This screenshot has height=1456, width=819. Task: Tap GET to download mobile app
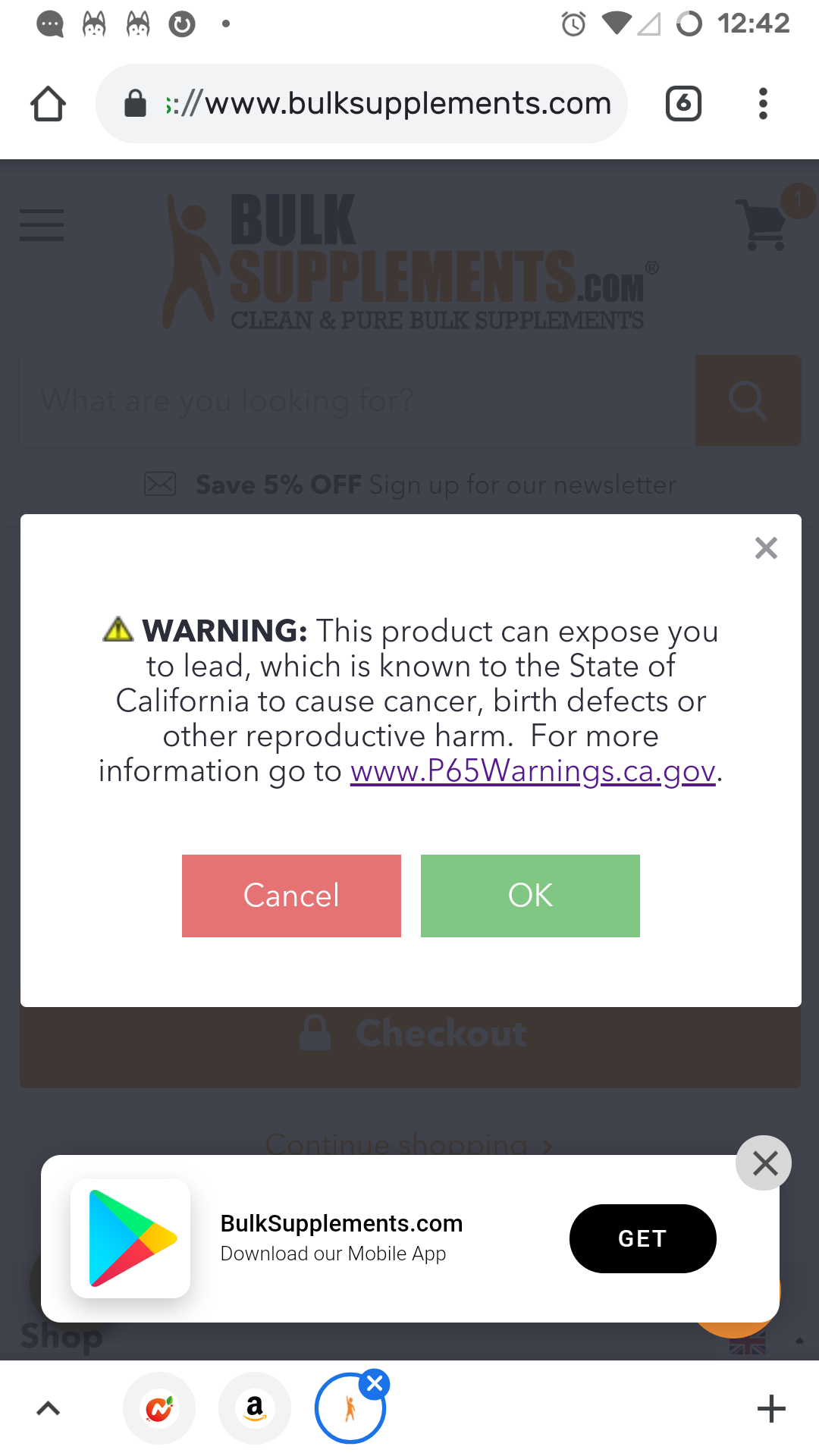tap(642, 1238)
